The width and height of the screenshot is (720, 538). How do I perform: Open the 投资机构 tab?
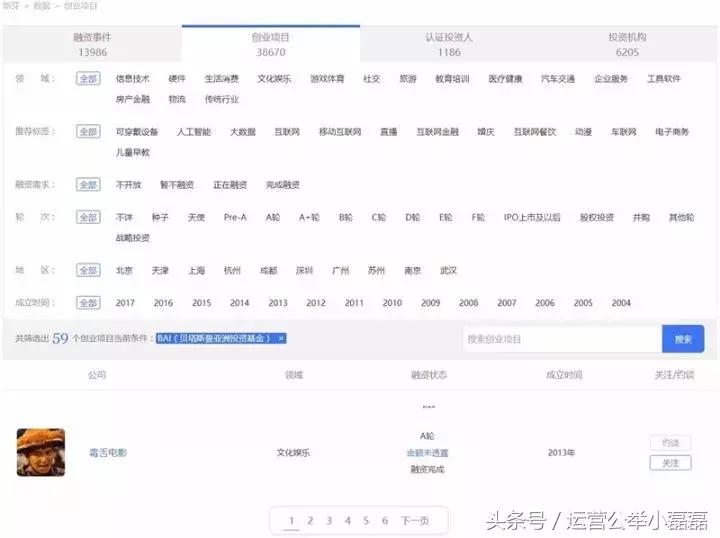point(627,44)
